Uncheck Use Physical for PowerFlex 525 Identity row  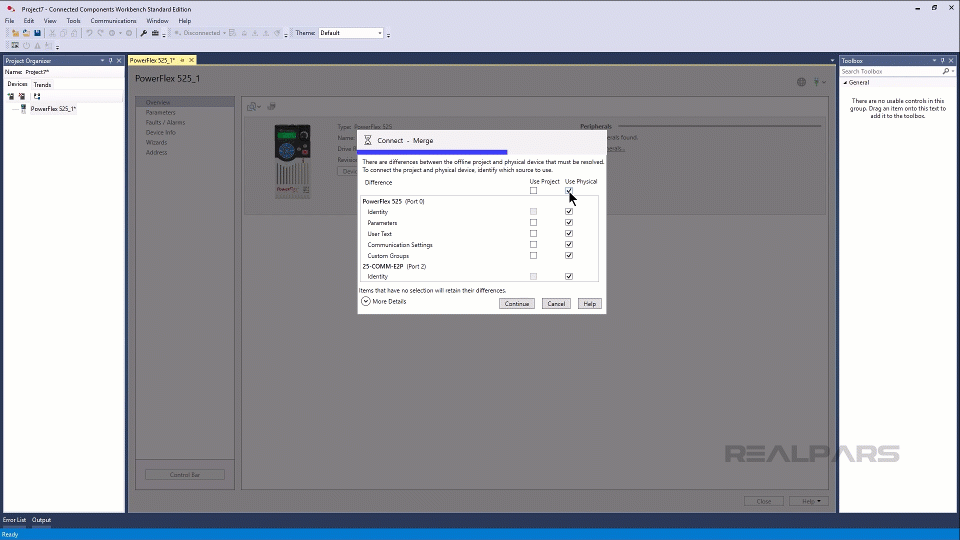click(x=569, y=212)
